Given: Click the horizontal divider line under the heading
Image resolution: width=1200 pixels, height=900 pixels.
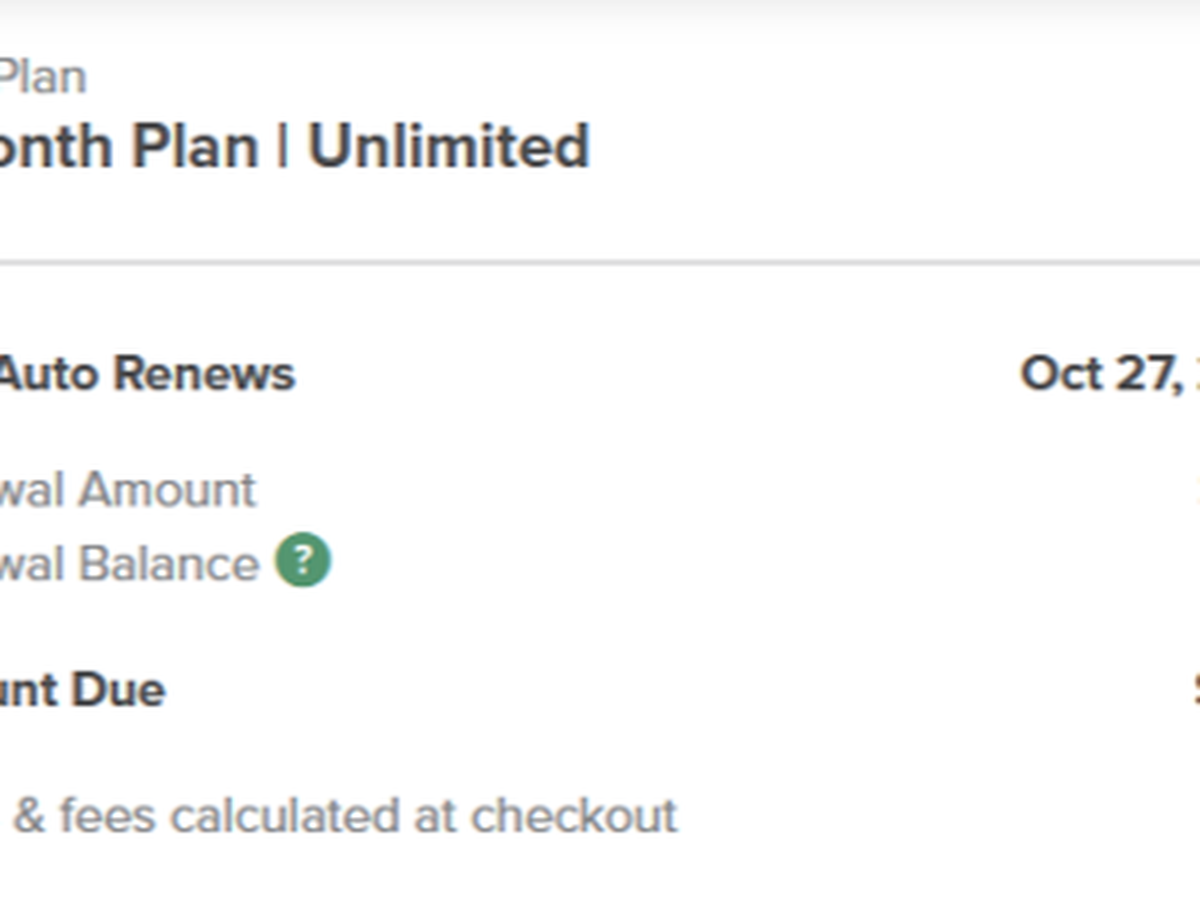Looking at the screenshot, I should coord(600,263).
